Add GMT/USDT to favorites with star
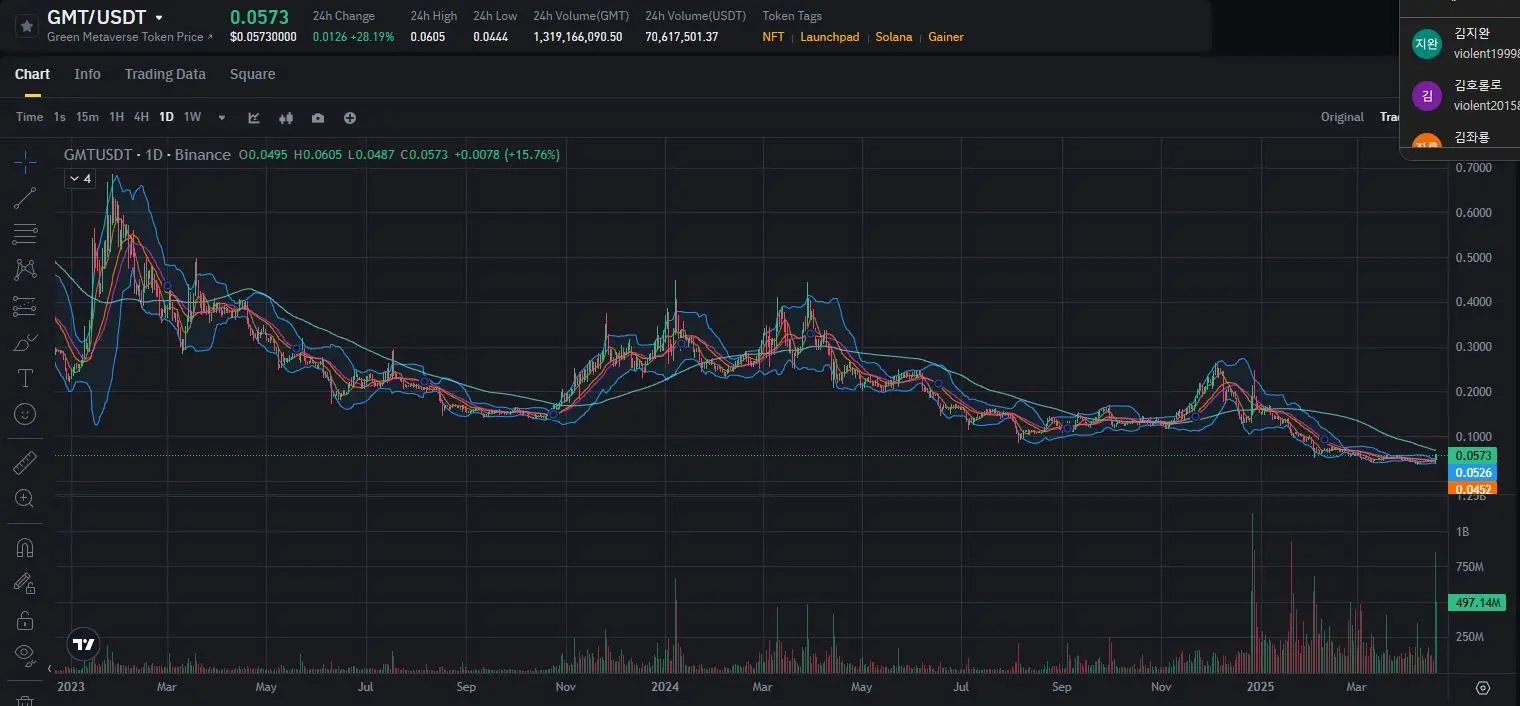The image size is (1520, 706). pyautogui.click(x=27, y=26)
